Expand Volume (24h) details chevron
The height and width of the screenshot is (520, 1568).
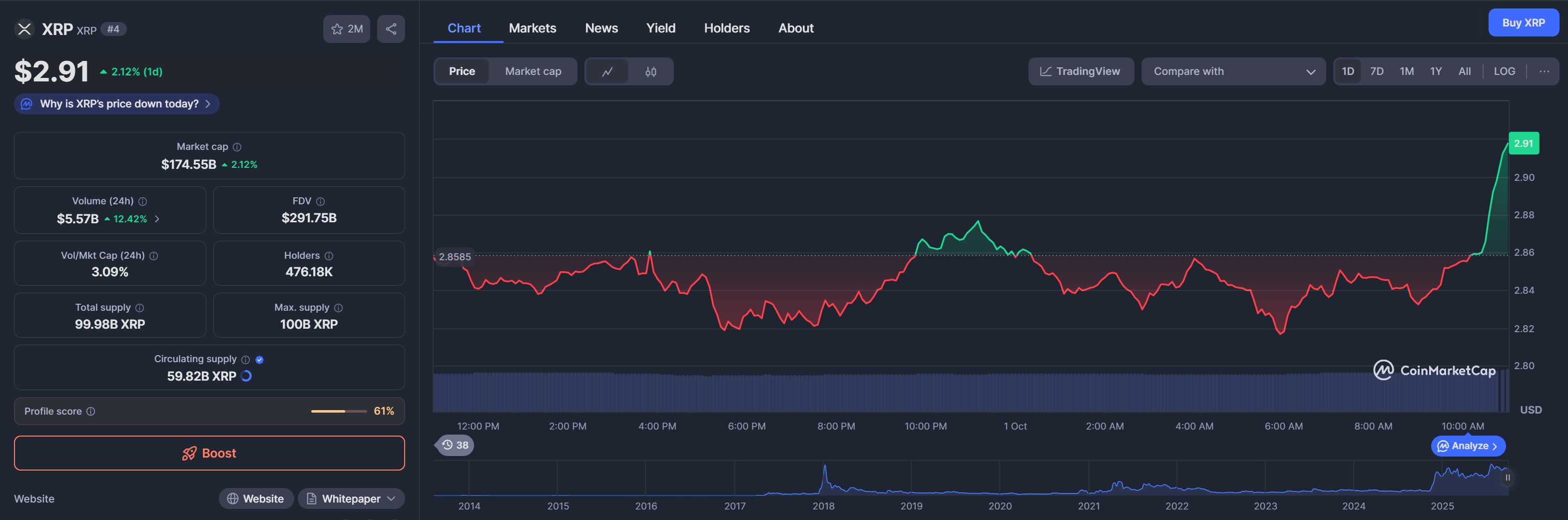pos(157,219)
